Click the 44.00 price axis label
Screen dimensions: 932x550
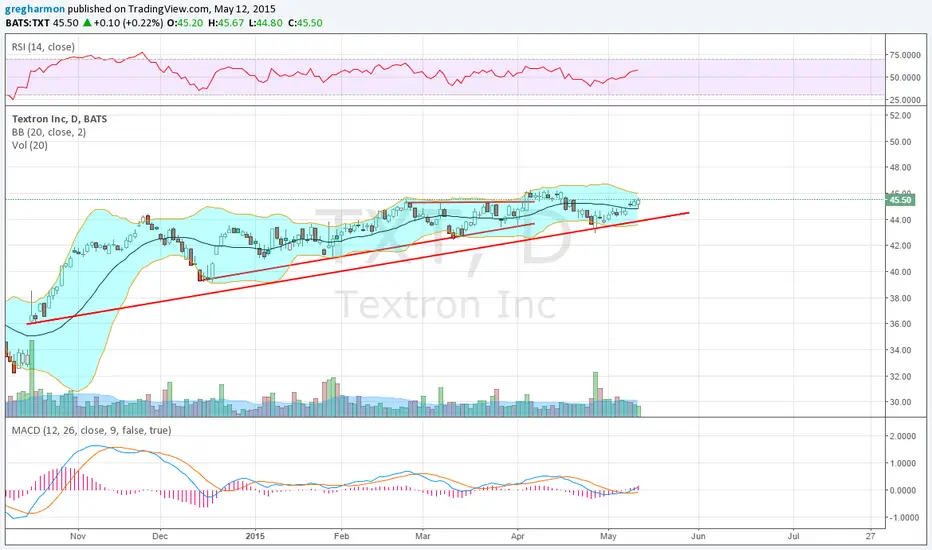point(900,219)
